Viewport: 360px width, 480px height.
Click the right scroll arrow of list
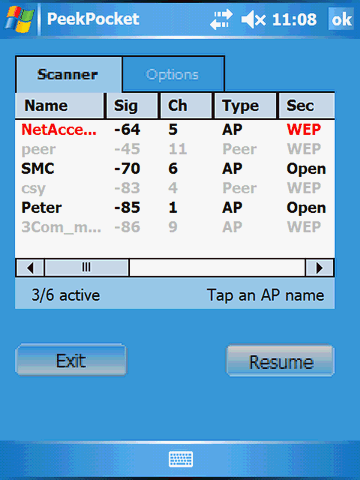(x=319, y=268)
